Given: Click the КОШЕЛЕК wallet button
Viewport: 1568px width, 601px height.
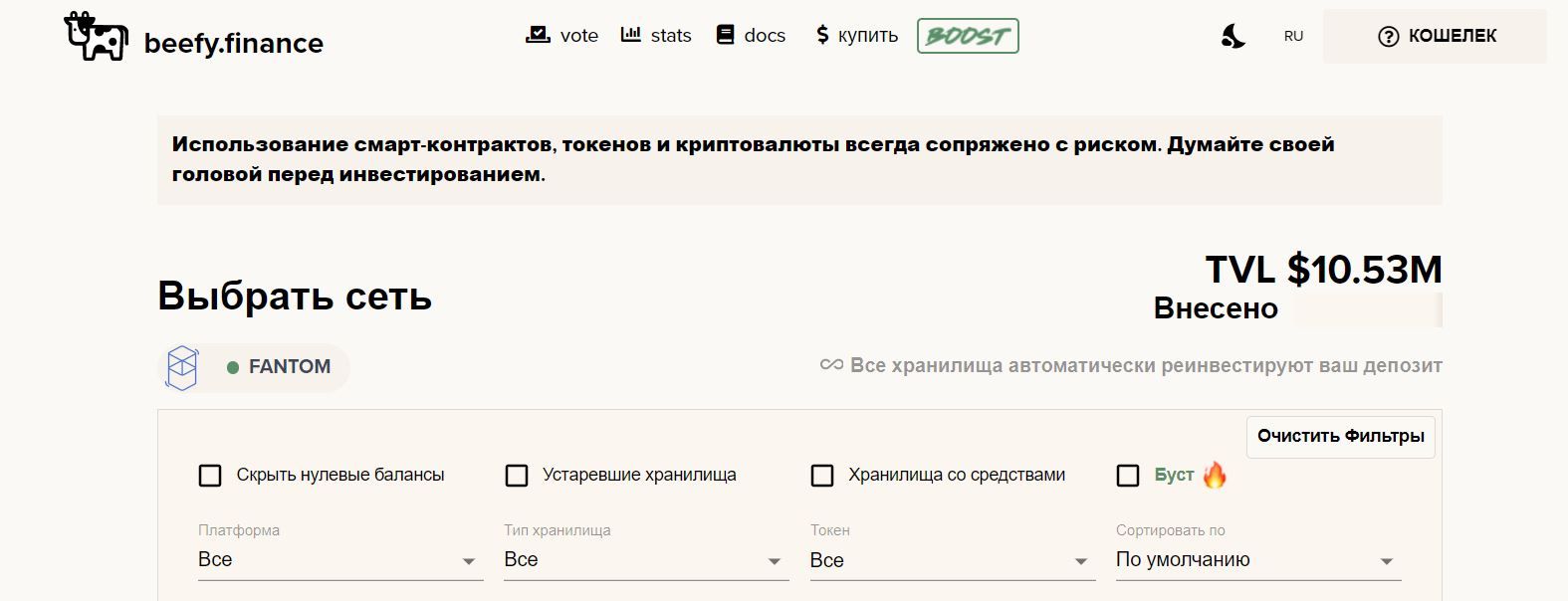Looking at the screenshot, I should [1435, 36].
